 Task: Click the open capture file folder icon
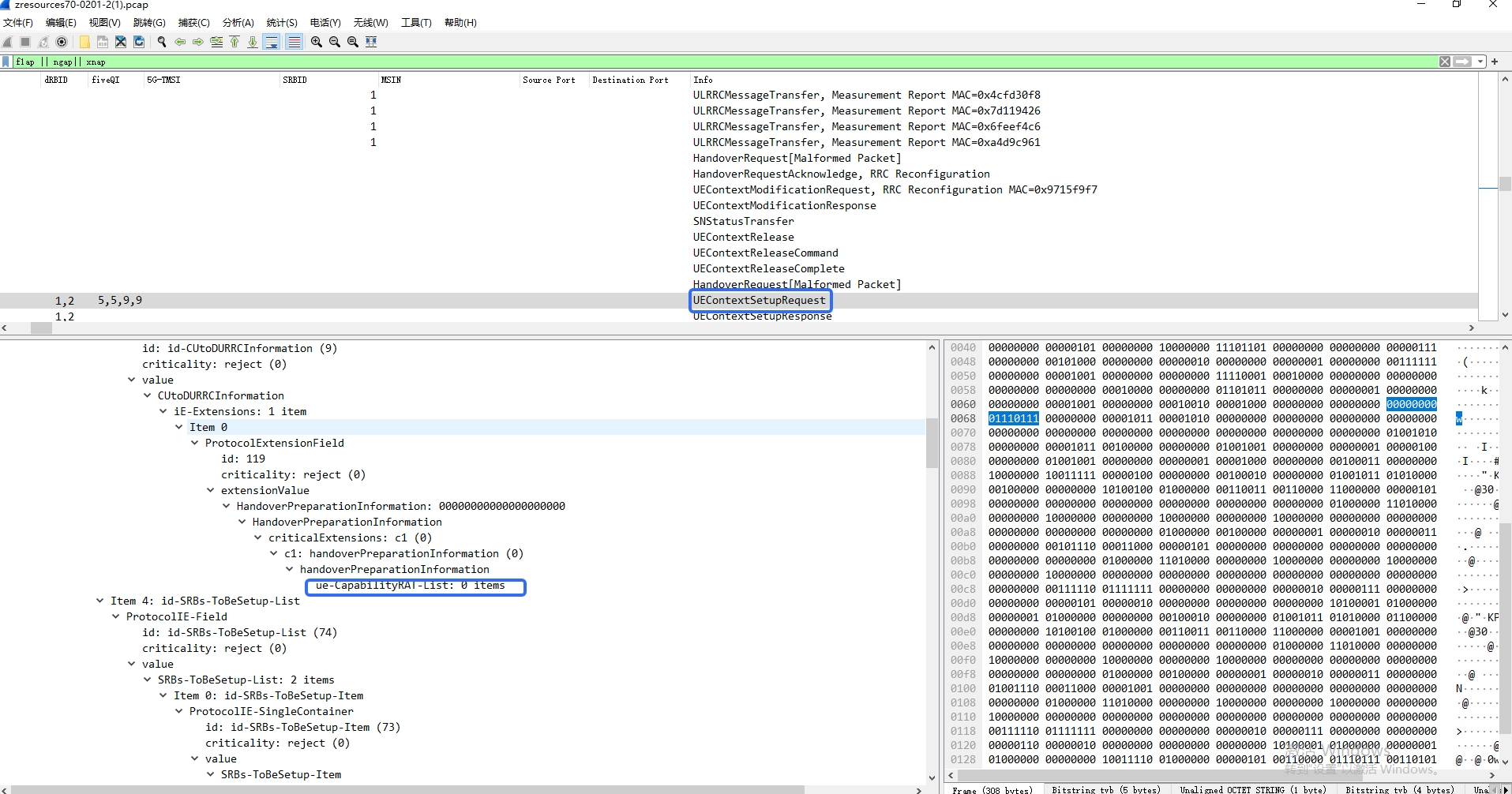(x=84, y=42)
